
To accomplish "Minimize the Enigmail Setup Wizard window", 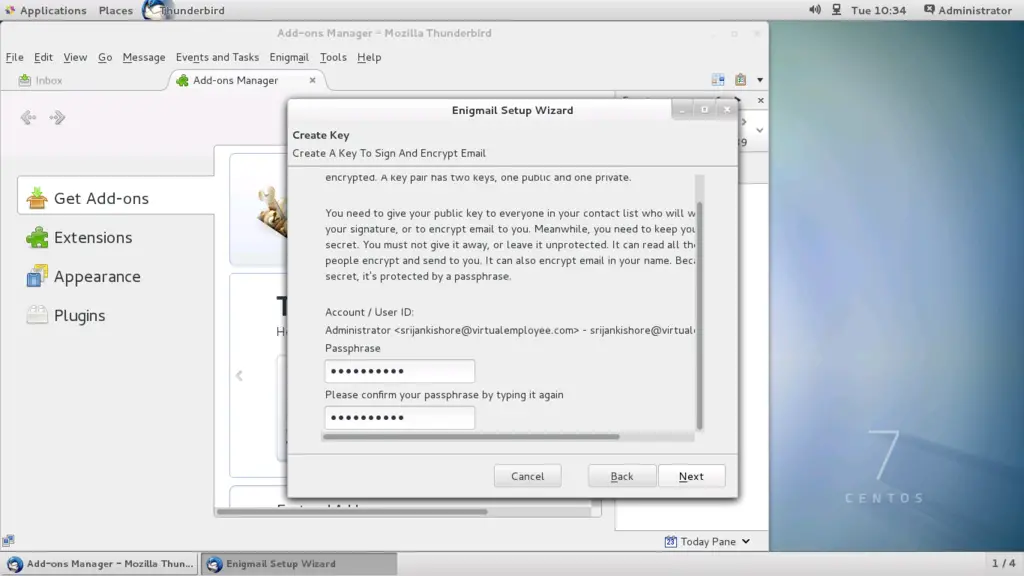I will [x=682, y=110].
